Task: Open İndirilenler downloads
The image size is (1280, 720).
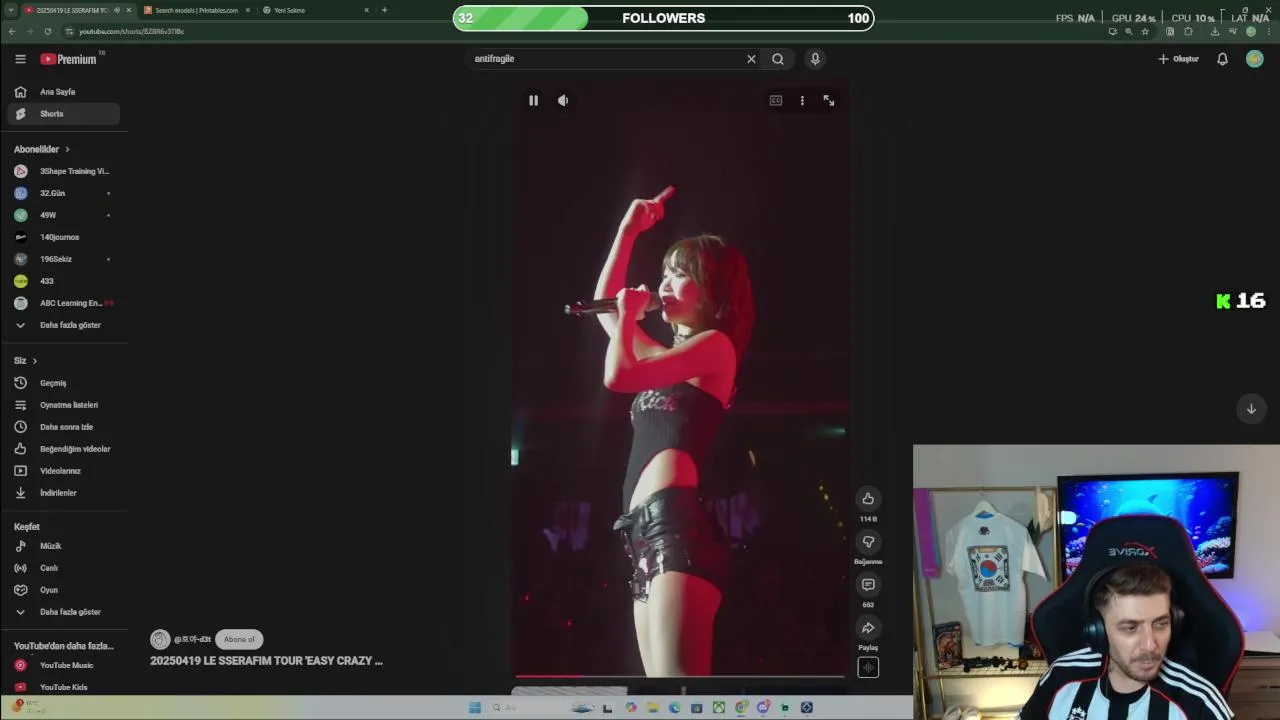Action: click(64, 493)
